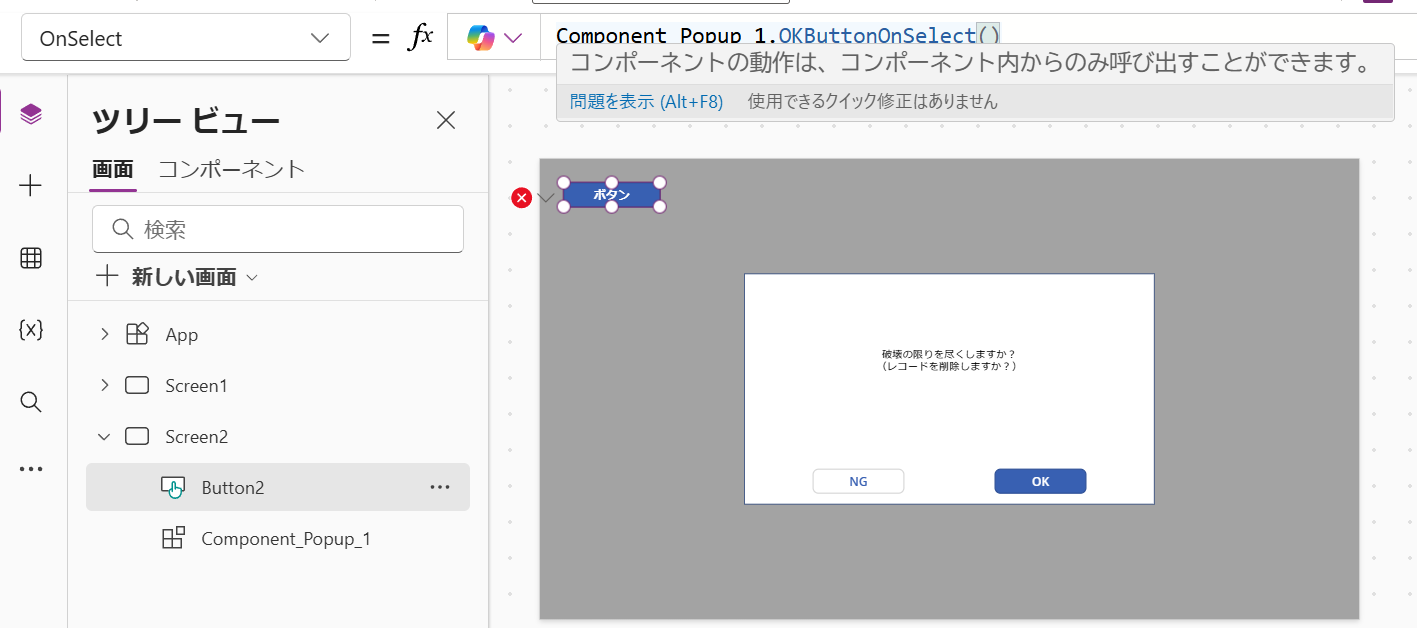
Task: Click the 検索 search box
Action: tap(278, 229)
